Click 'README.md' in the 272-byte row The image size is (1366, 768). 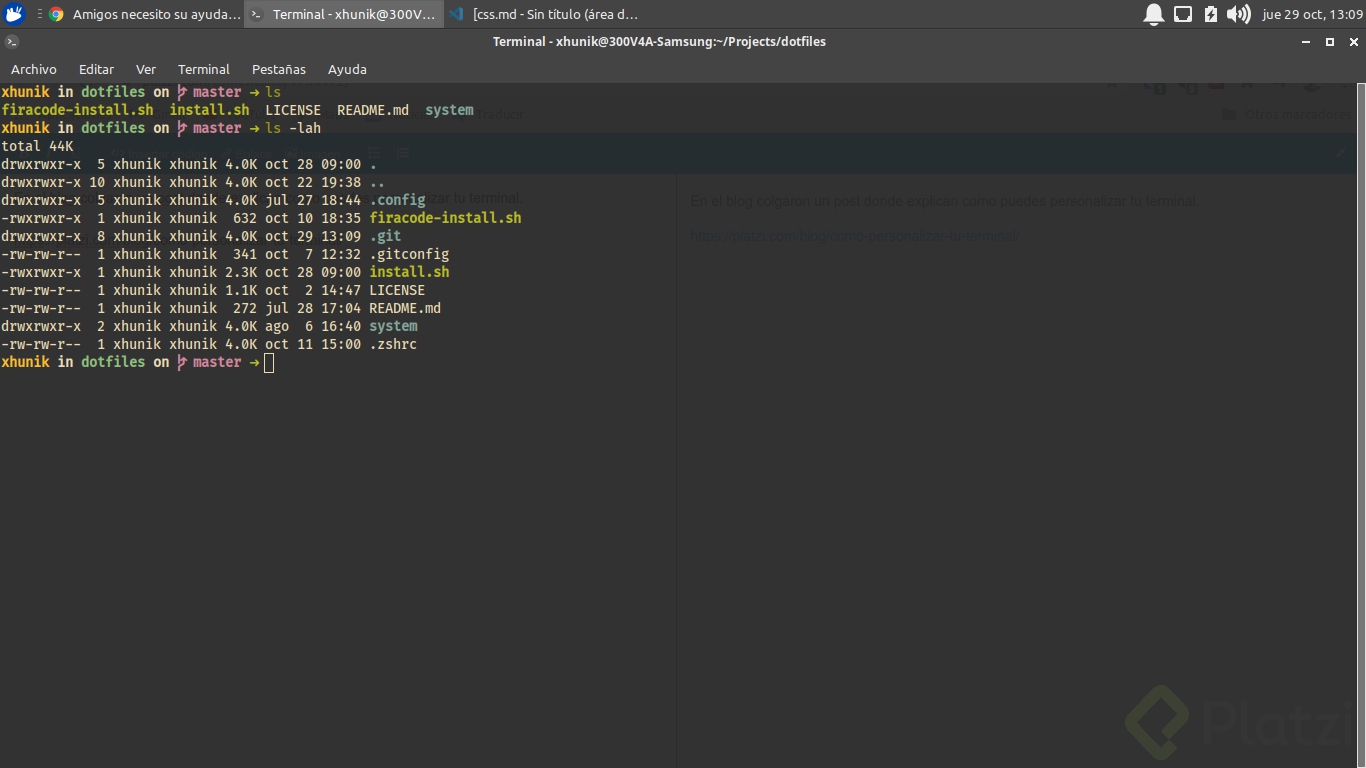point(405,308)
